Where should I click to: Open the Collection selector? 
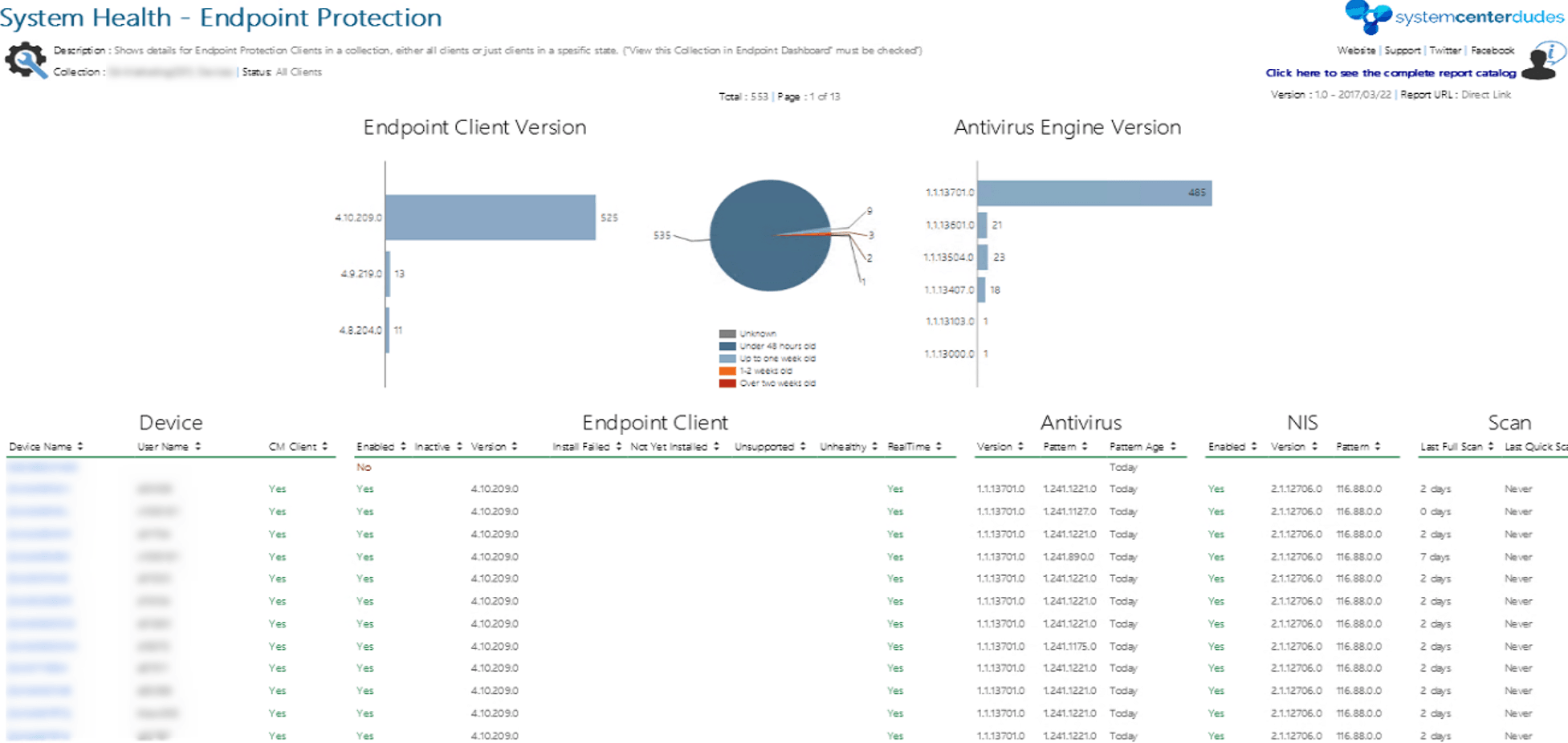pyautogui.click(x=171, y=71)
